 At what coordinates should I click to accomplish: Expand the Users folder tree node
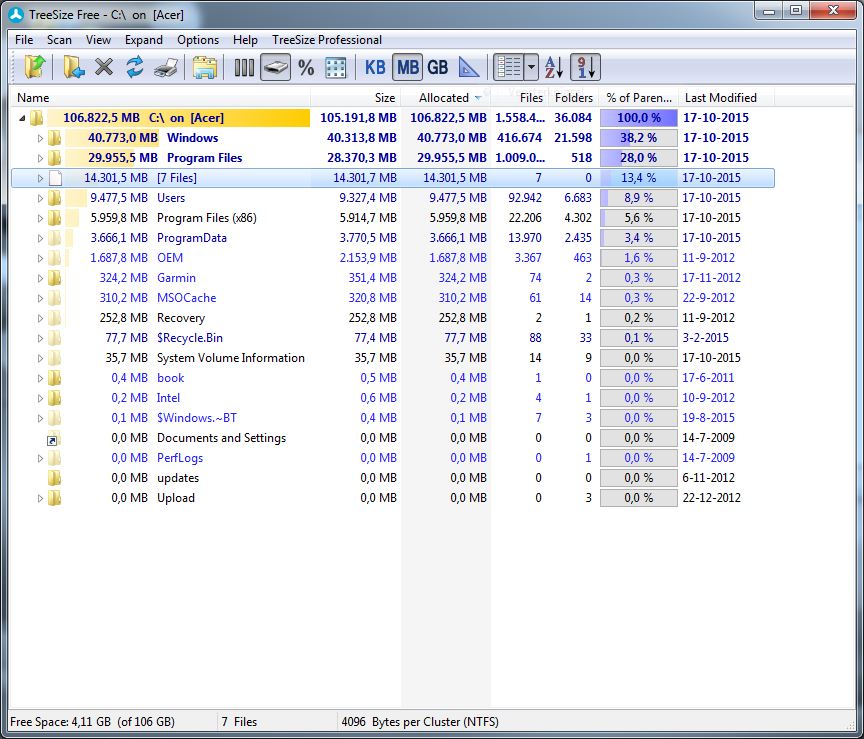click(x=41, y=198)
